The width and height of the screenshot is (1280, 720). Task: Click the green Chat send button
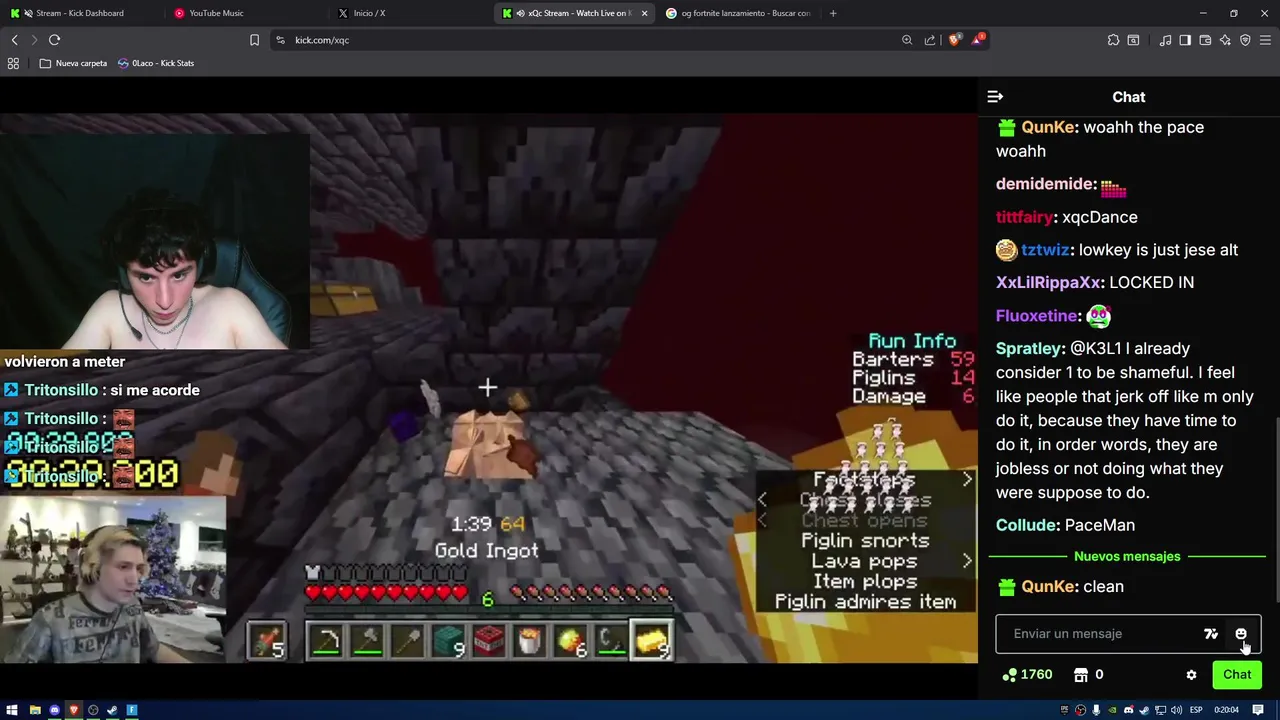1237,675
